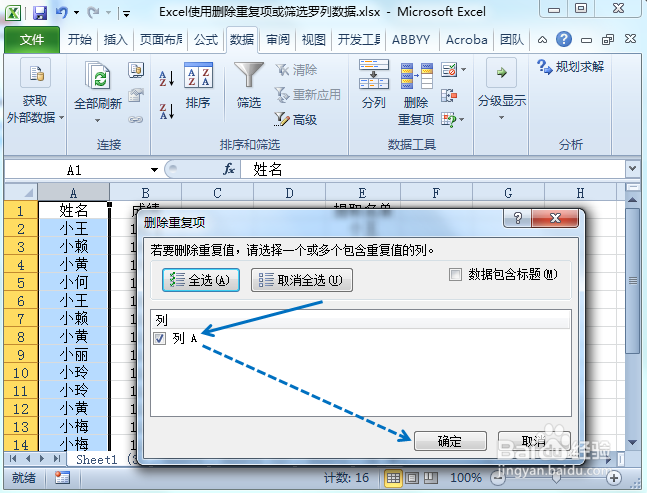The width and height of the screenshot is (647, 493).
Task: Close the Remove Duplicates dialog
Action: click(x=555, y=218)
